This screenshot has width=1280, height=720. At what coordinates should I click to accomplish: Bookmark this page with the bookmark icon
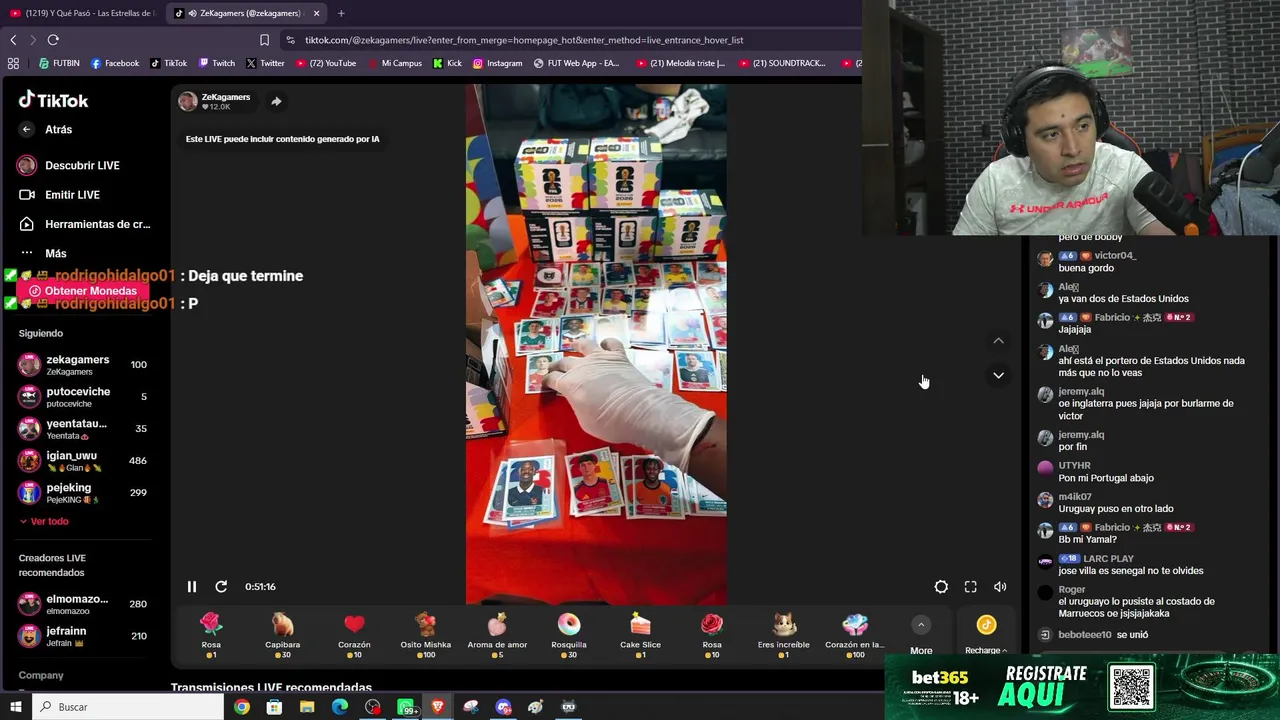pos(264,40)
